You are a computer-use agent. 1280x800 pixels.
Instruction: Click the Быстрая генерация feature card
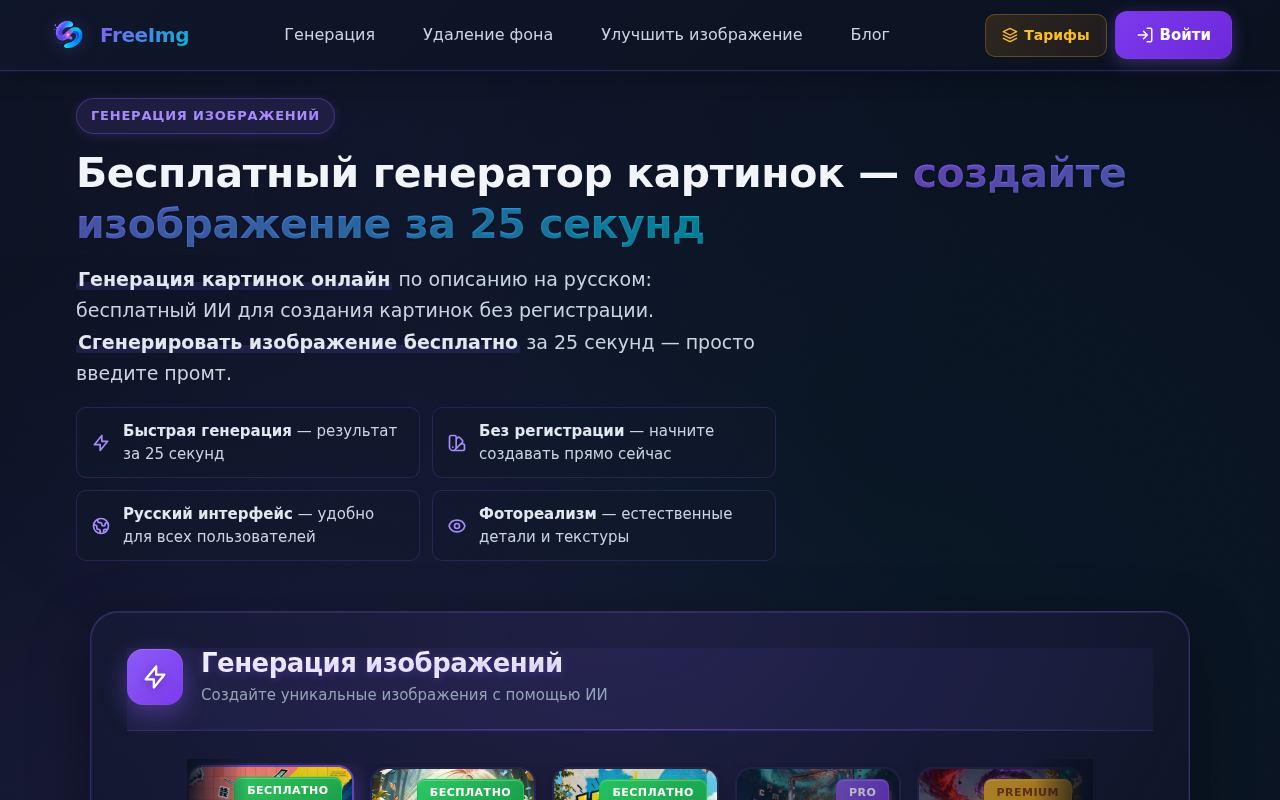pyautogui.click(x=248, y=442)
